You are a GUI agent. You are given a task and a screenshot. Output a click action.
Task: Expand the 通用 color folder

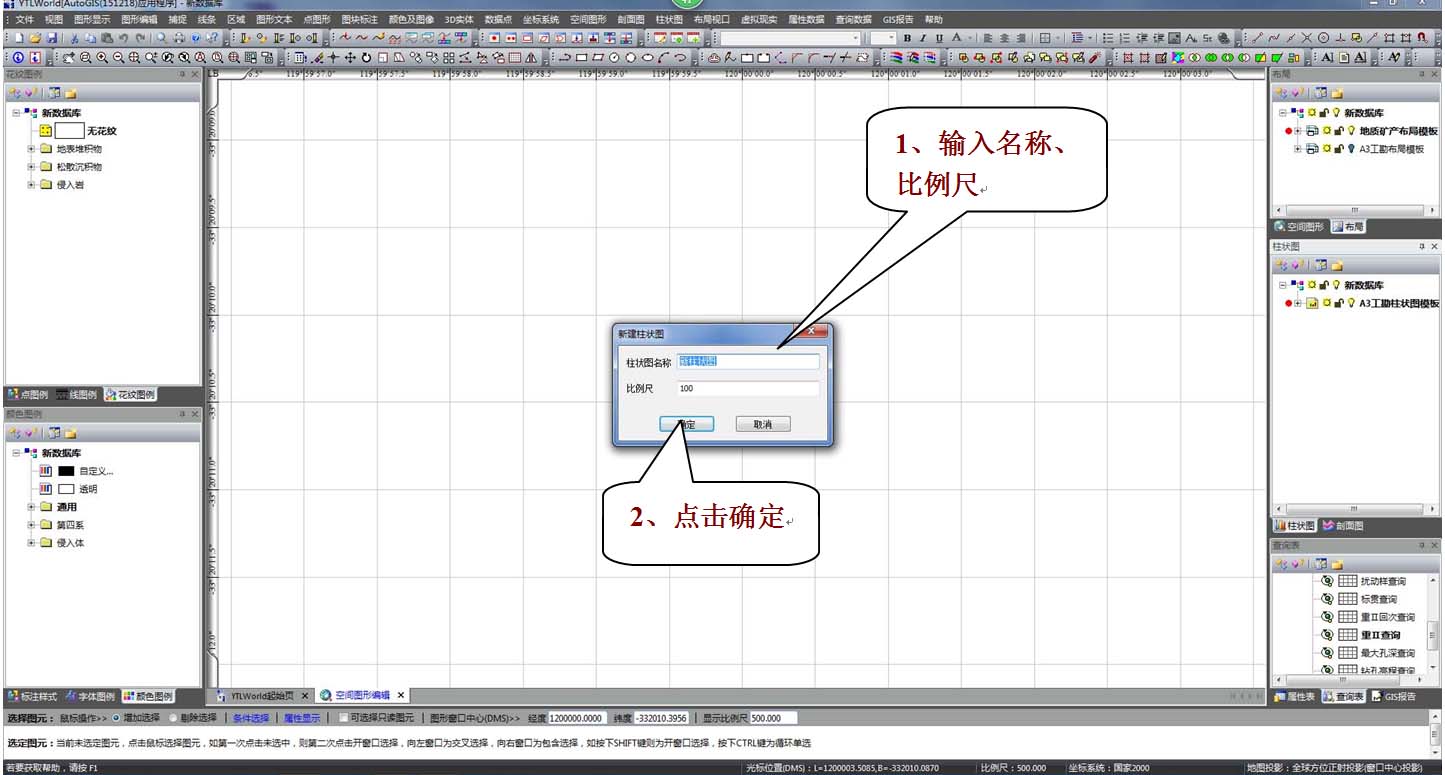click(x=31, y=507)
